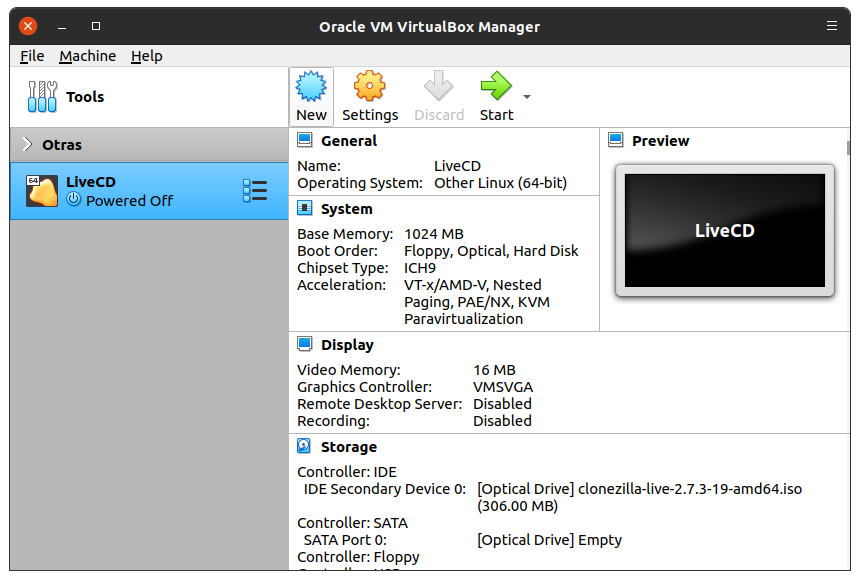
Task: Click the Preview section icon
Action: 616,141
